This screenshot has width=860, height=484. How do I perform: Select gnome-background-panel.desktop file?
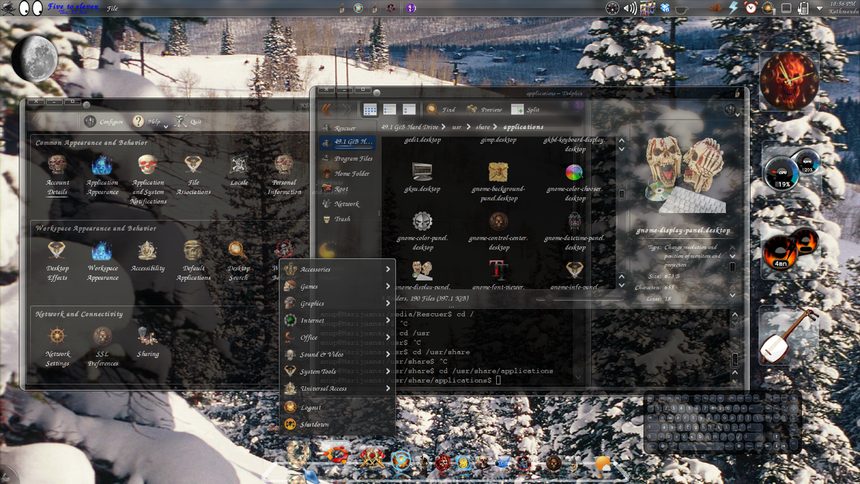coord(498,182)
